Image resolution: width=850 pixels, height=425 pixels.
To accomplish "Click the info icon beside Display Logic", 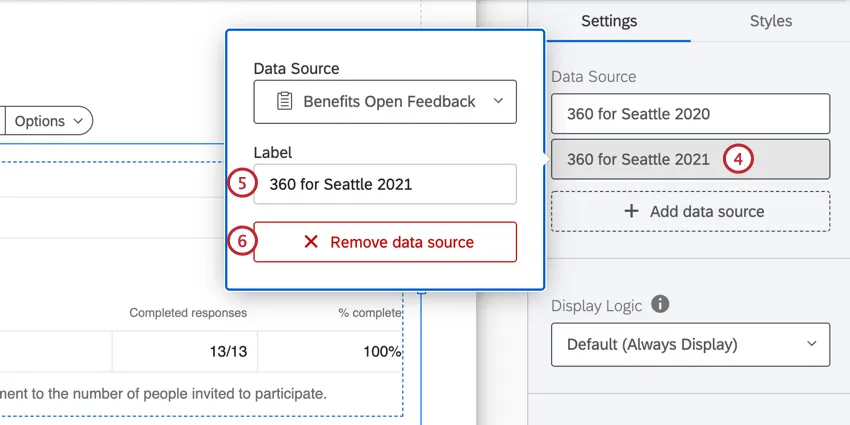I will point(660,304).
